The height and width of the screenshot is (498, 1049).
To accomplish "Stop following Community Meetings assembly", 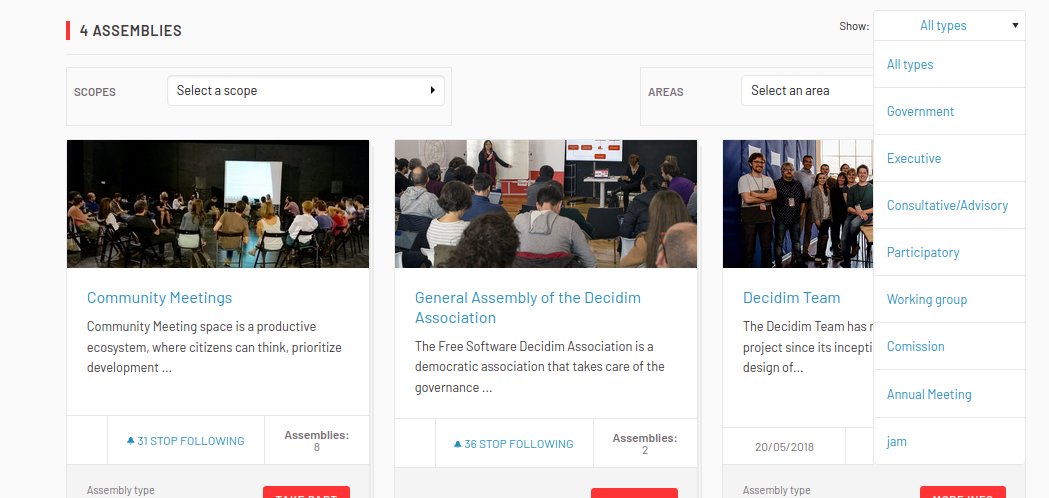I will pyautogui.click(x=190, y=441).
